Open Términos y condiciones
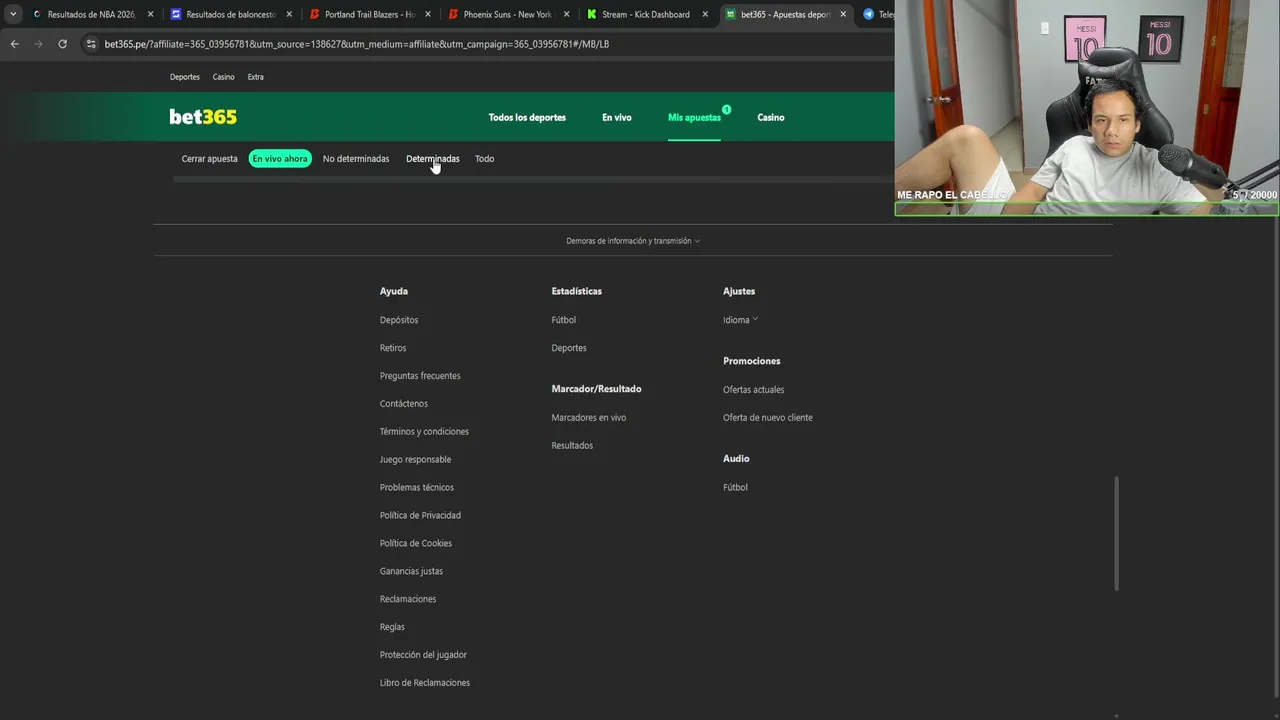 424,432
